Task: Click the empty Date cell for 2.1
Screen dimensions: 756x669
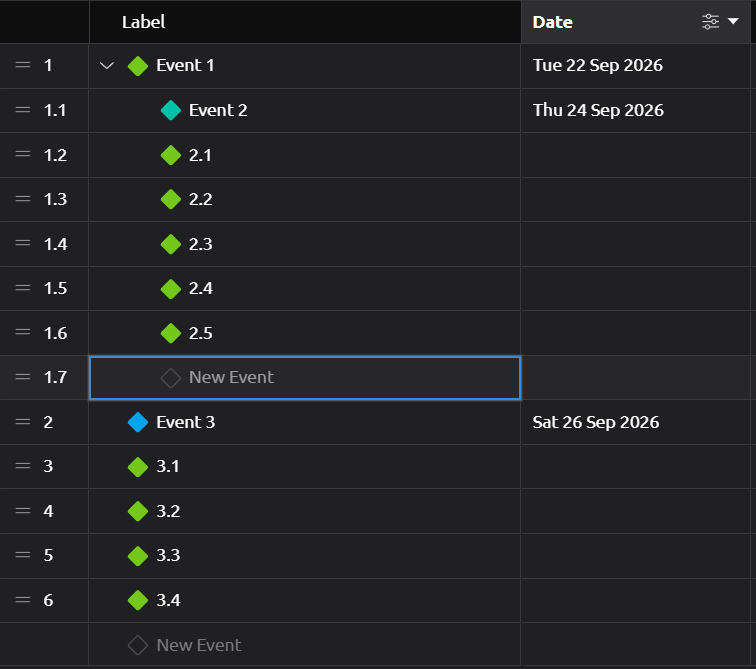Action: pos(635,155)
